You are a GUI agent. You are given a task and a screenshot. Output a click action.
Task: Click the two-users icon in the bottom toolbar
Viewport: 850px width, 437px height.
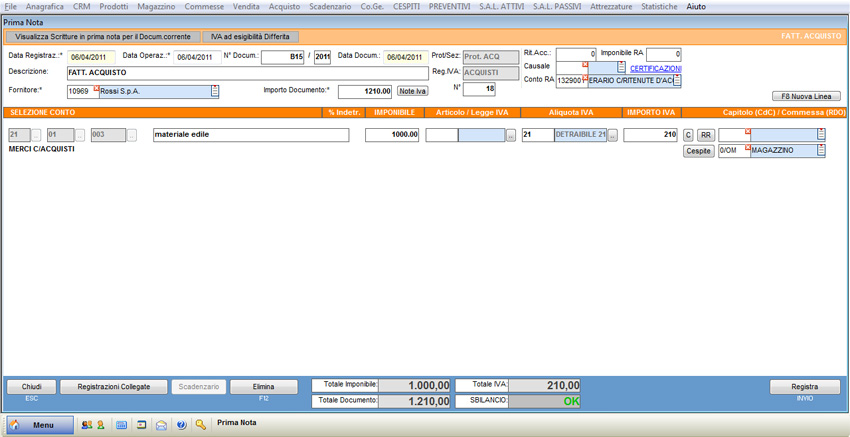click(x=86, y=425)
